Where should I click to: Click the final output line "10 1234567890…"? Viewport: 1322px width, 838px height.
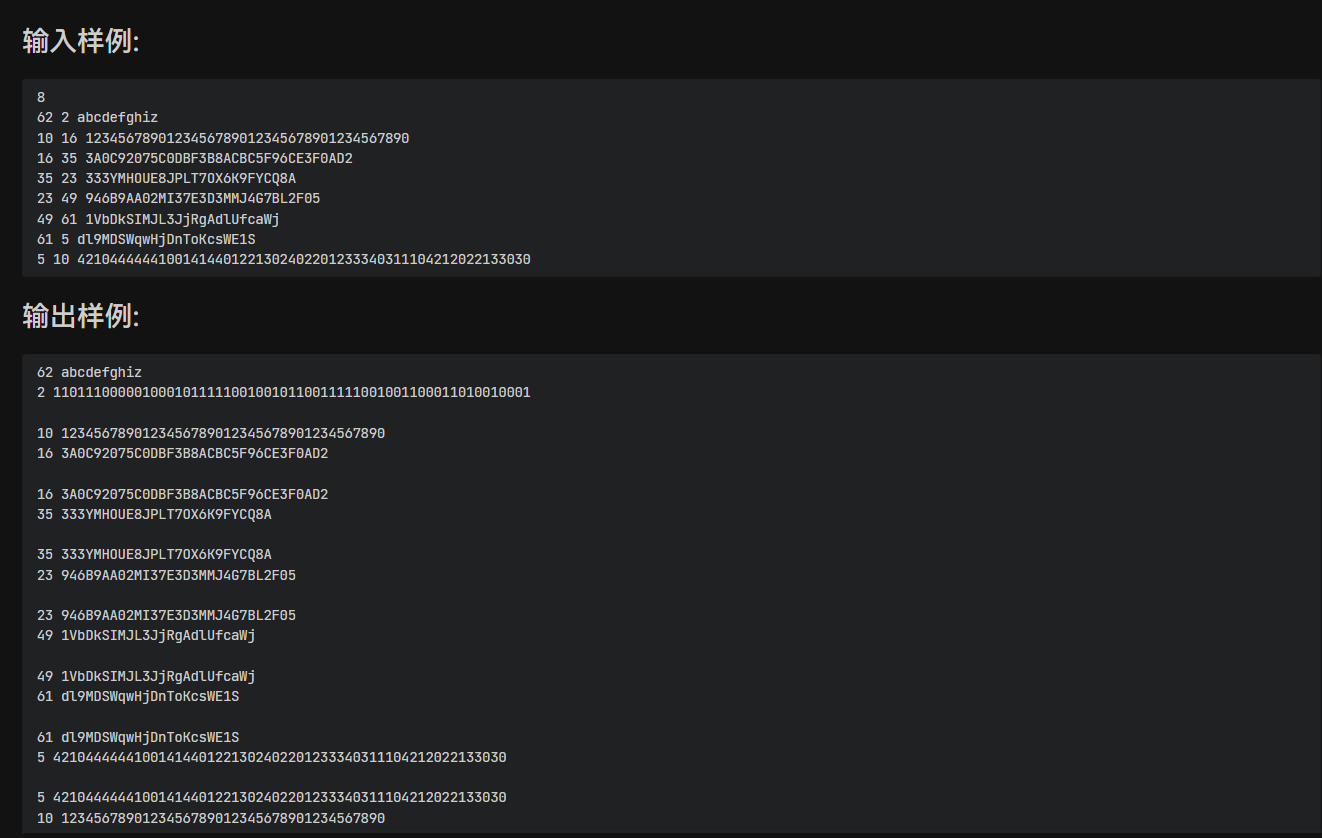(x=211, y=818)
